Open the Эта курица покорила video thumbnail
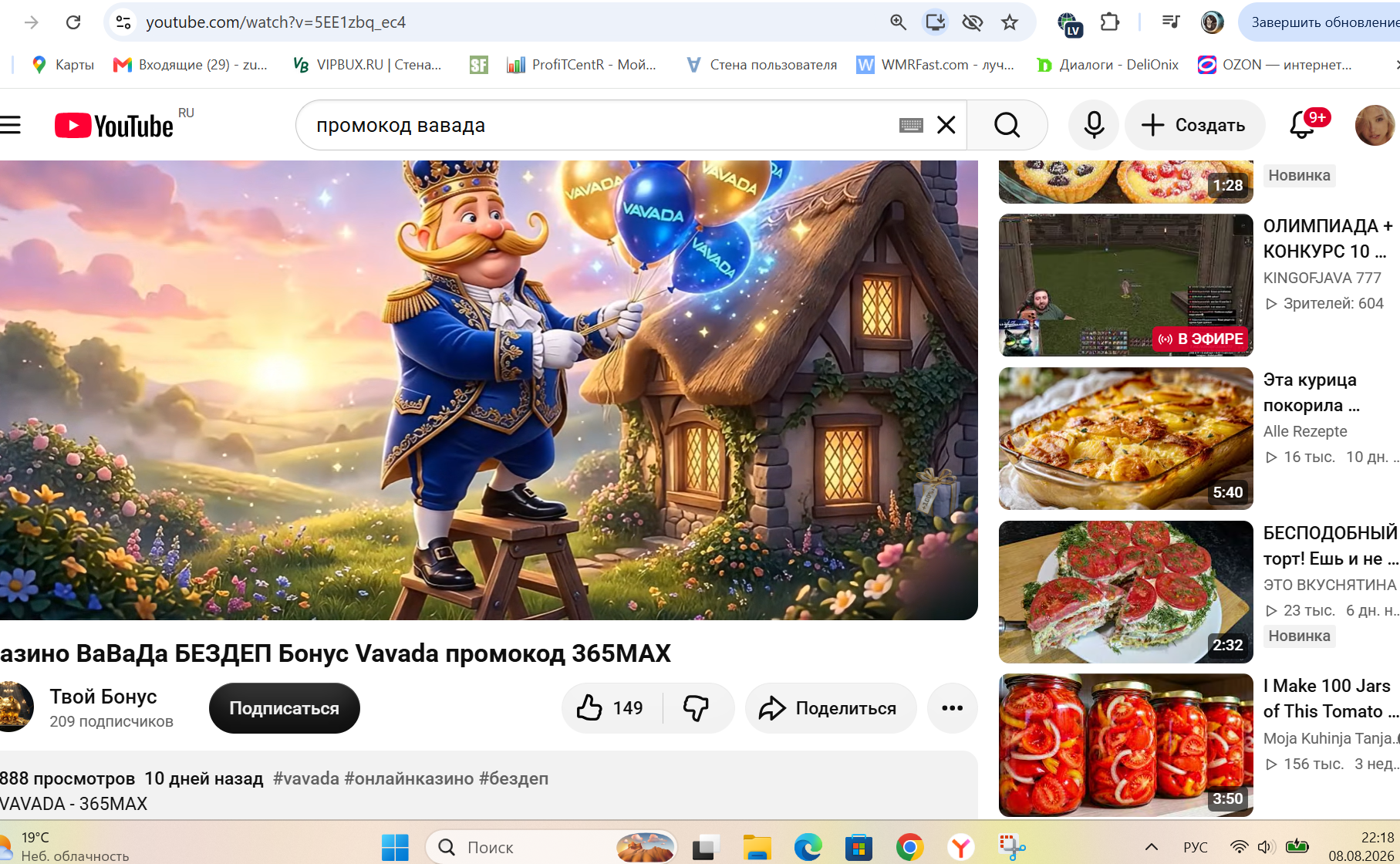 (1125, 438)
